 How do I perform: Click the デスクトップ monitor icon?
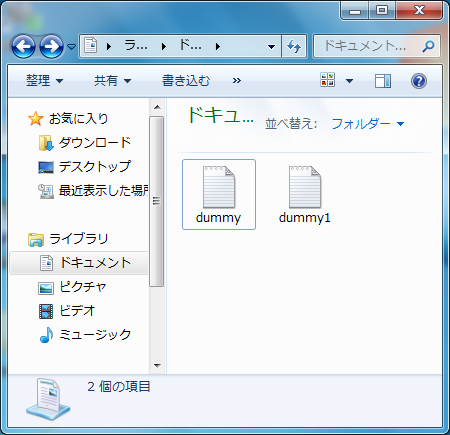click(46, 167)
